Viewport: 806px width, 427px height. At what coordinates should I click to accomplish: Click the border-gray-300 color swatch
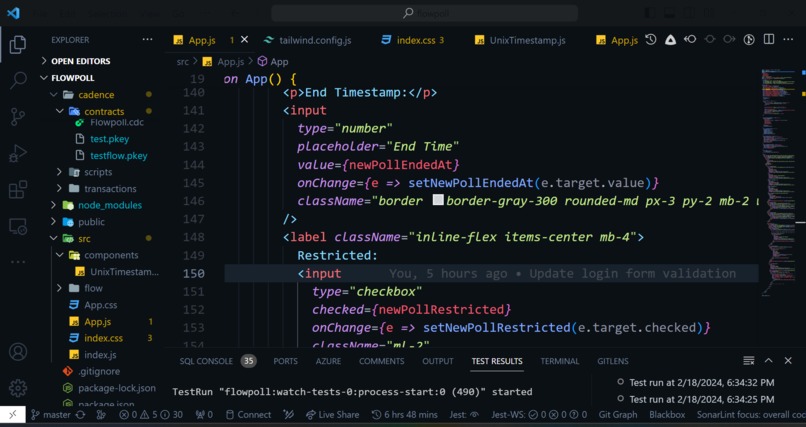(x=438, y=200)
